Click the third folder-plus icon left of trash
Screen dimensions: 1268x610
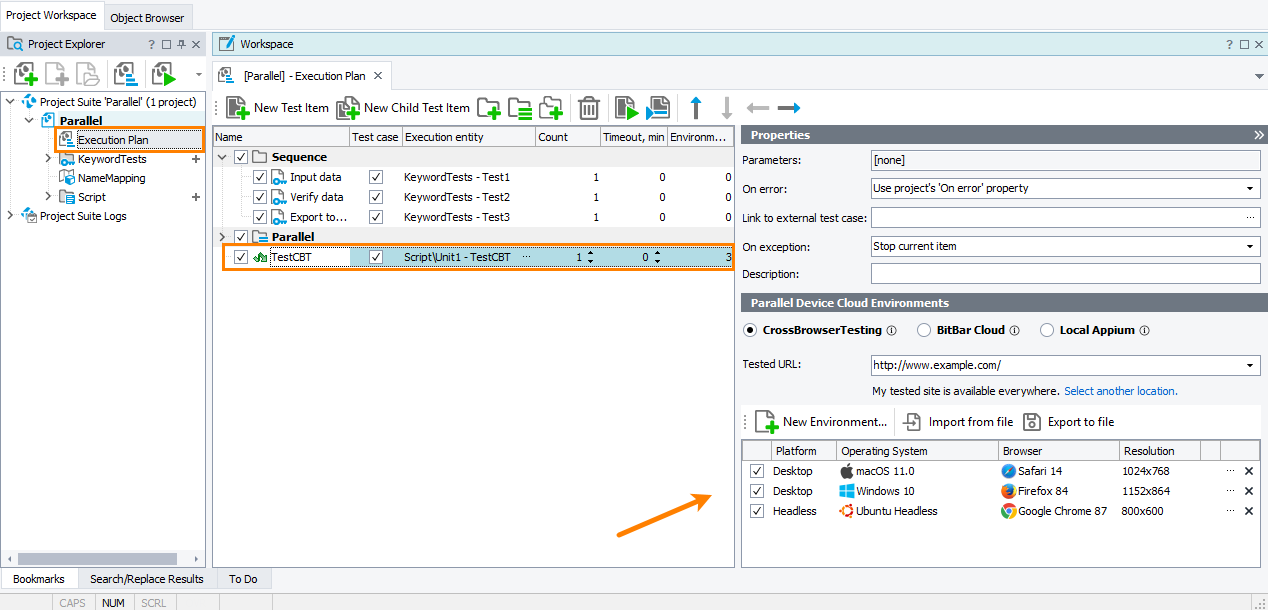coord(551,108)
